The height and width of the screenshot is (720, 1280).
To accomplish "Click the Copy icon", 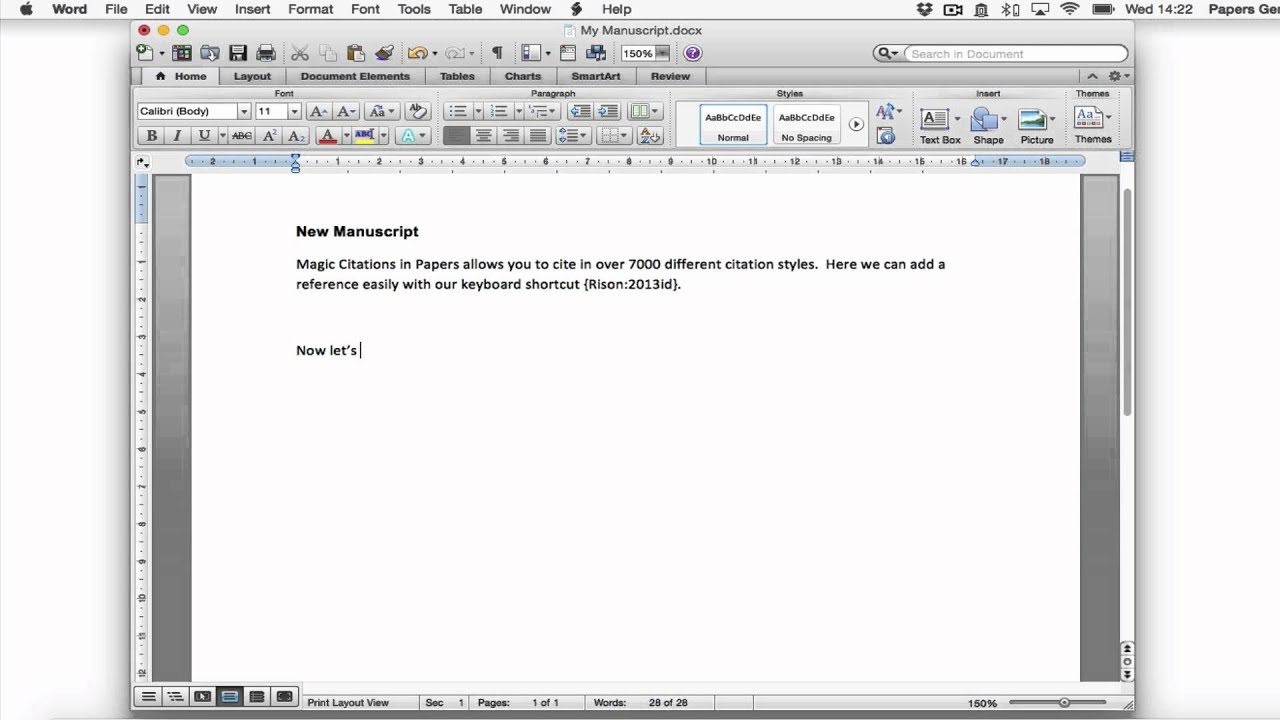I will (x=328, y=53).
